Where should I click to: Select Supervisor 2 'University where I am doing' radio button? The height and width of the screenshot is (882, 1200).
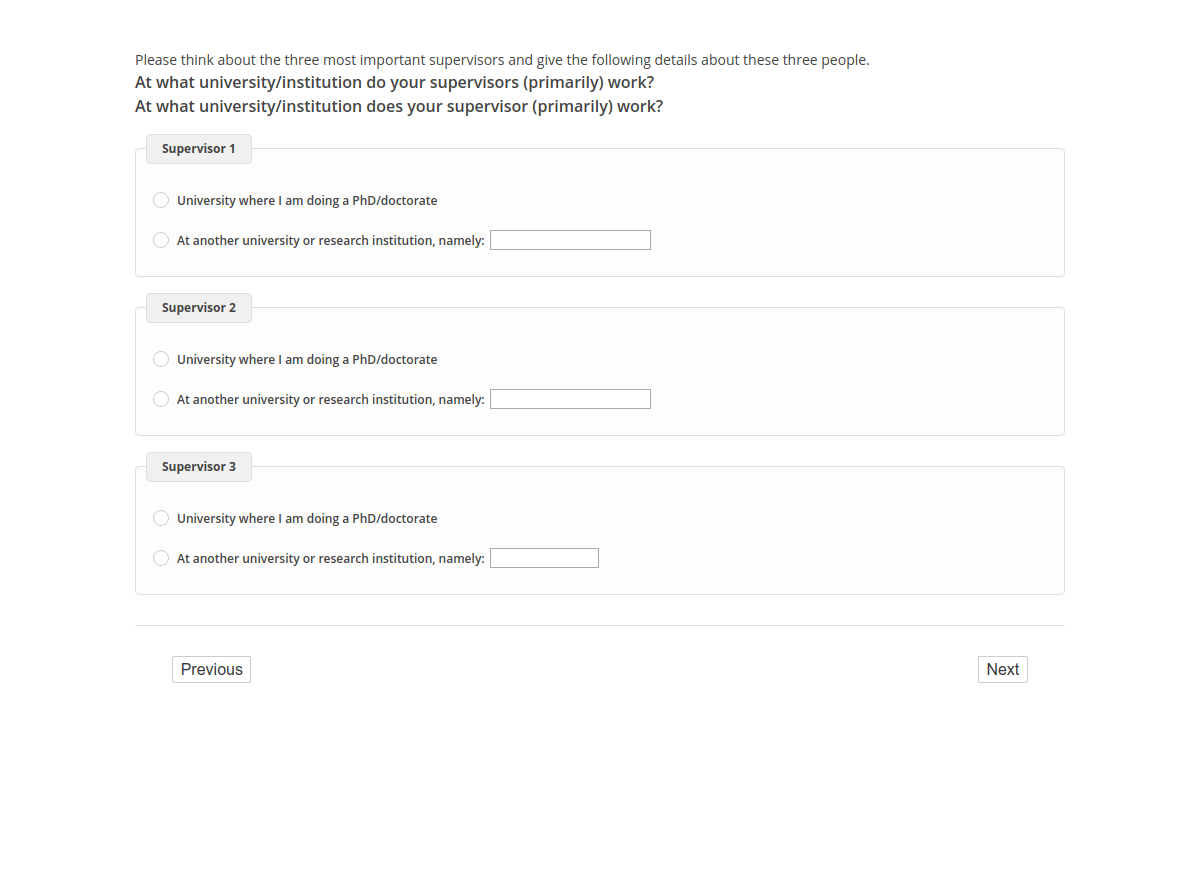[161, 359]
